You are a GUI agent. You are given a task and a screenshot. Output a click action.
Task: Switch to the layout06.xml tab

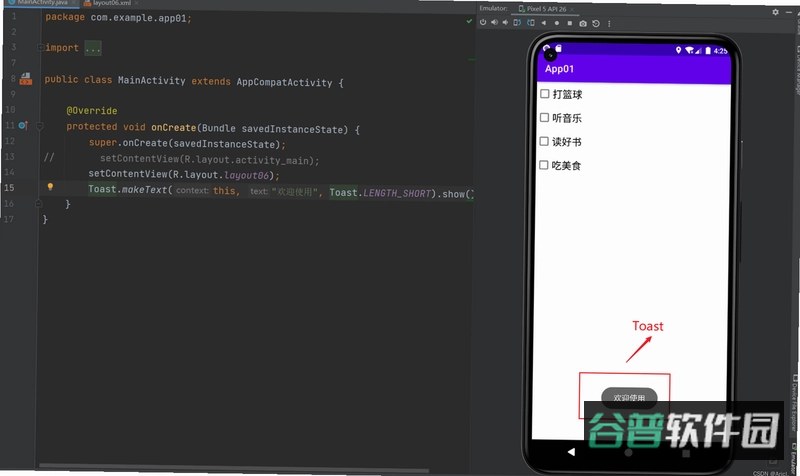pos(111,3)
